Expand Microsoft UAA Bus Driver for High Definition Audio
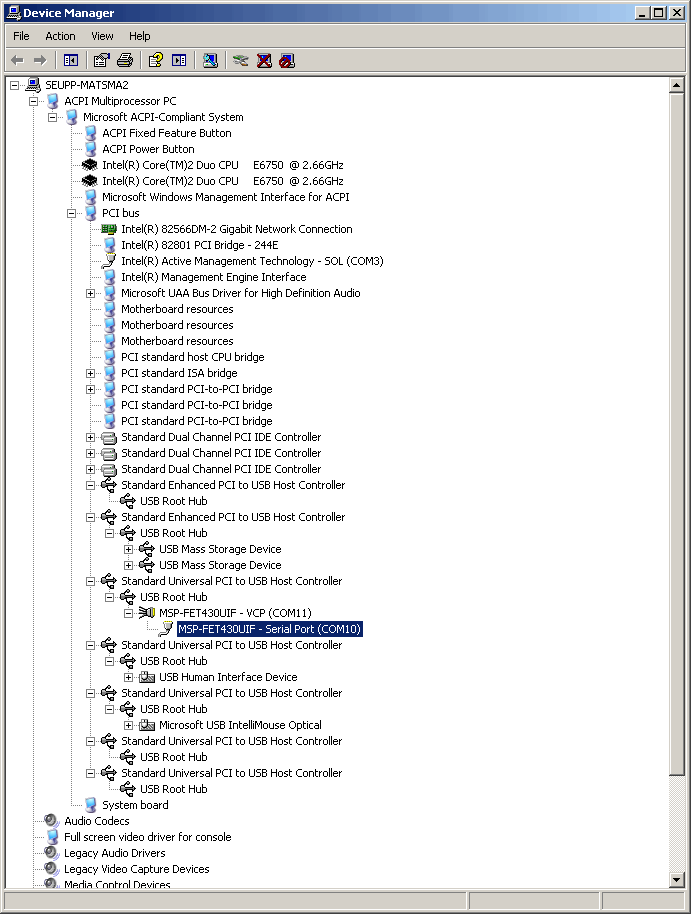 [90, 293]
